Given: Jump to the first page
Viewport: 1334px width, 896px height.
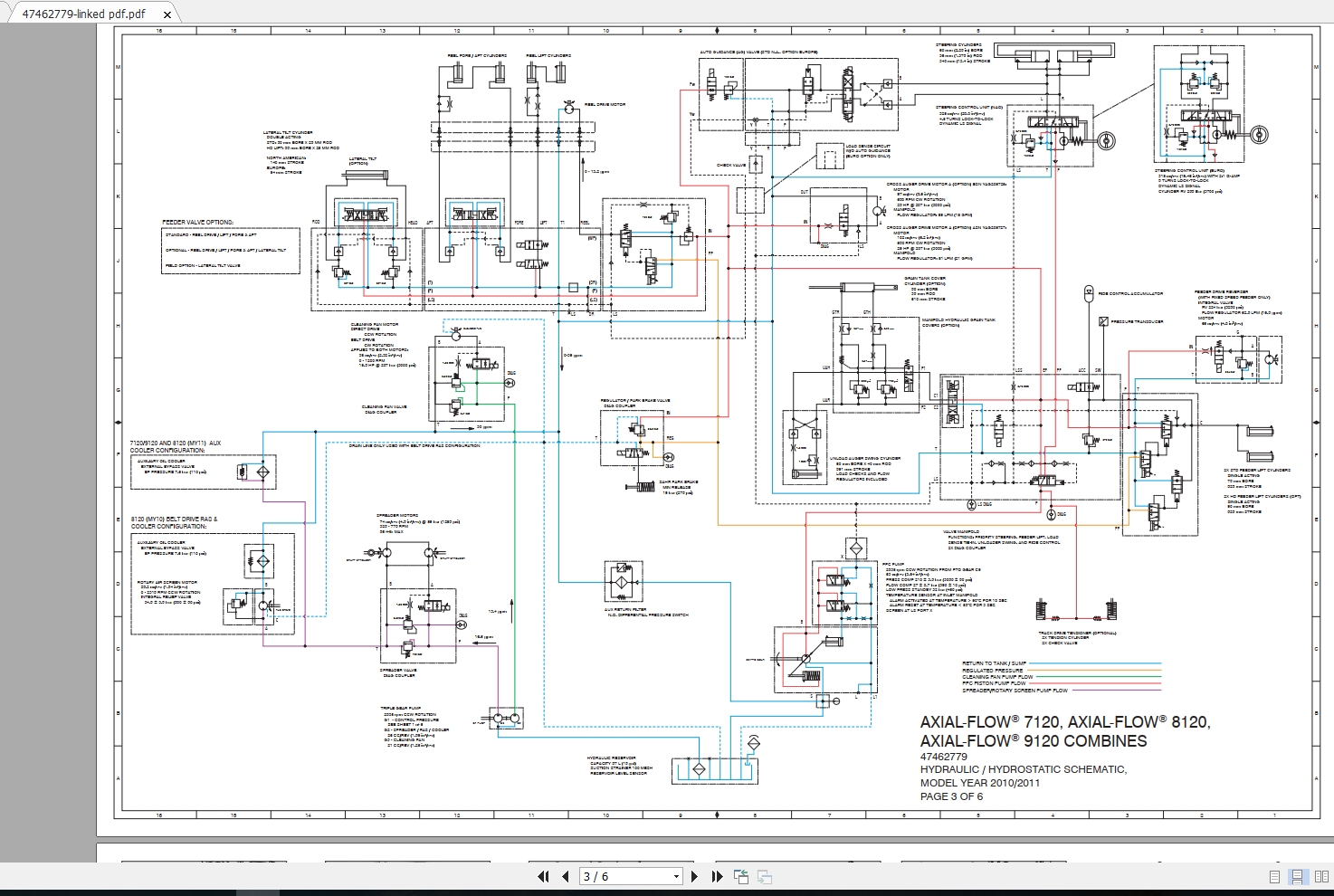Looking at the screenshot, I should [544, 876].
